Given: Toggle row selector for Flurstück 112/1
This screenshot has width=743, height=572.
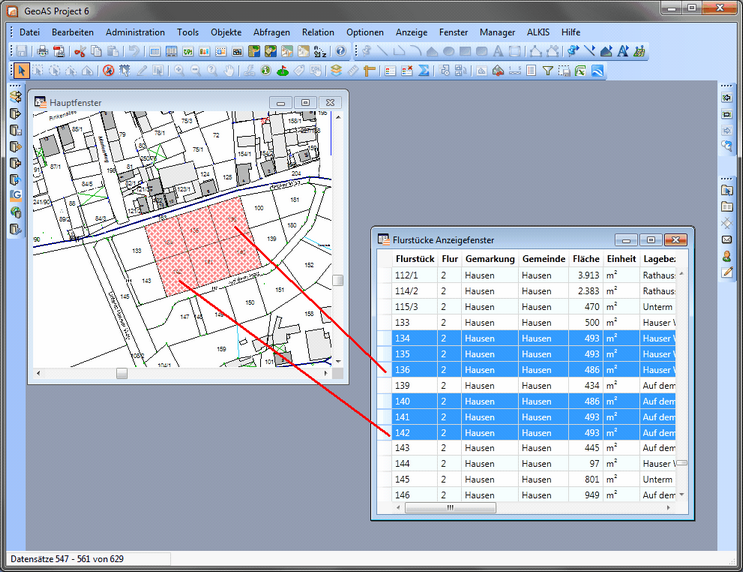Looking at the screenshot, I should tap(385, 275).
